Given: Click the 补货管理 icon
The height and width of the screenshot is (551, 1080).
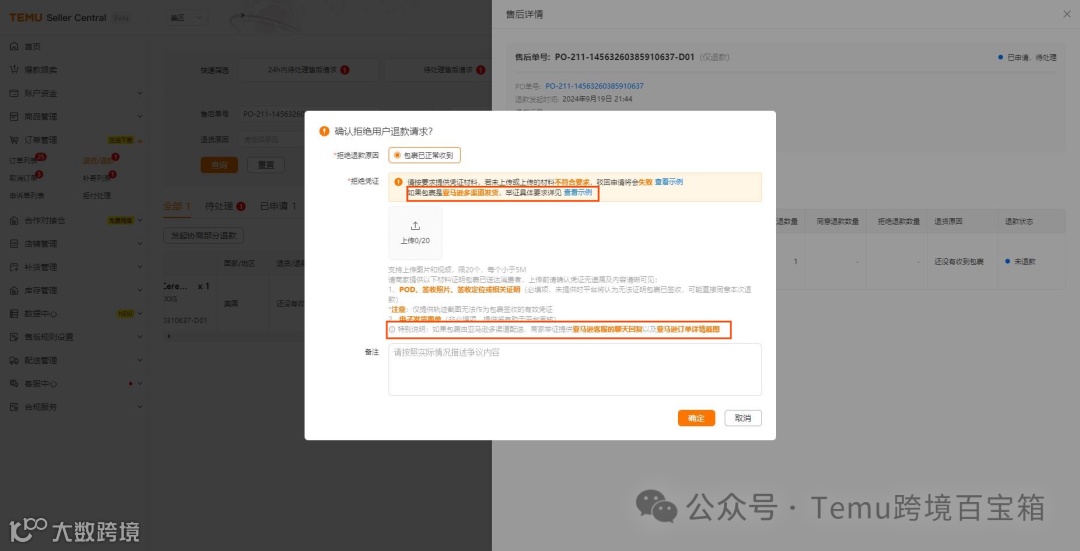Looking at the screenshot, I should (14, 267).
